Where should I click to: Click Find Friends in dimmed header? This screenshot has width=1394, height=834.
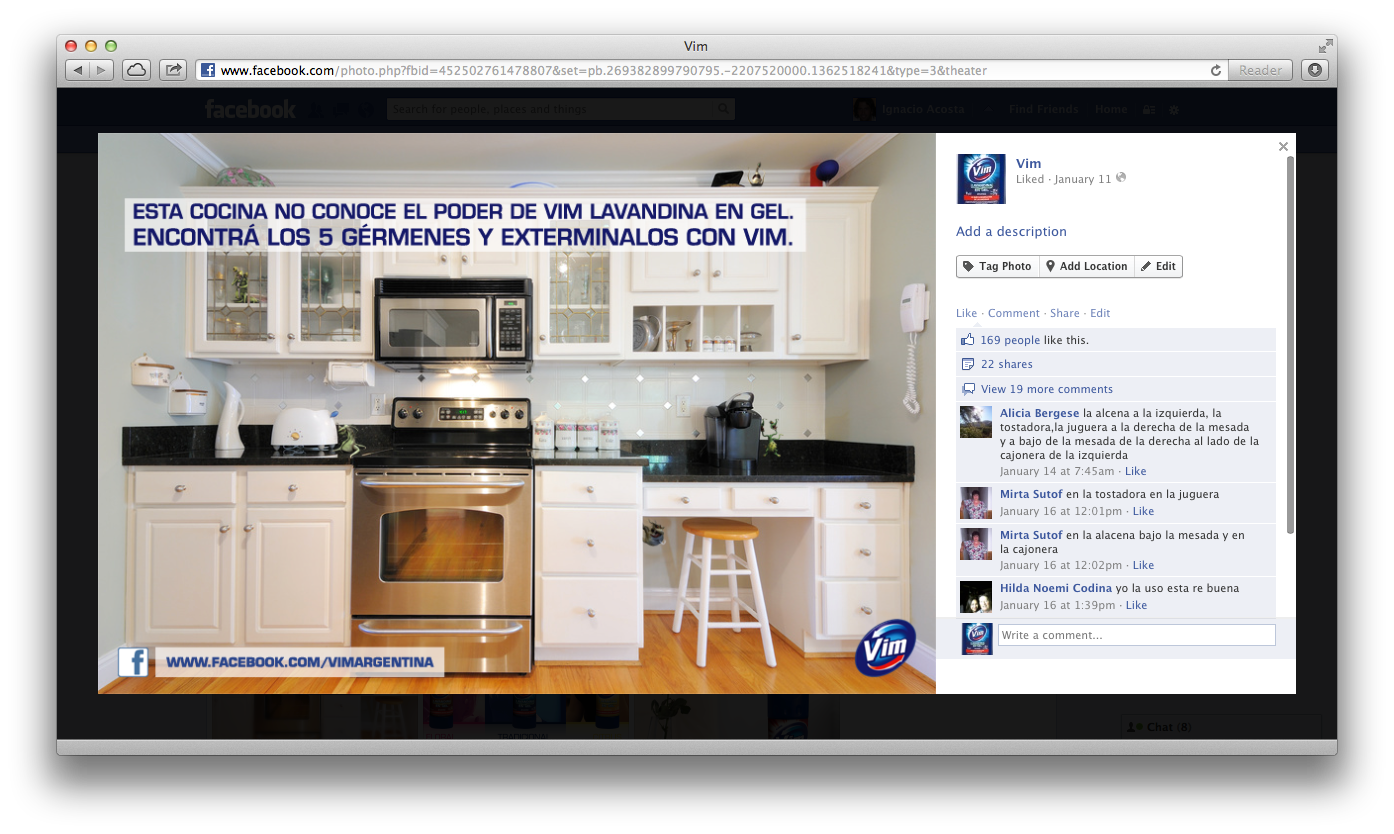tap(1044, 109)
